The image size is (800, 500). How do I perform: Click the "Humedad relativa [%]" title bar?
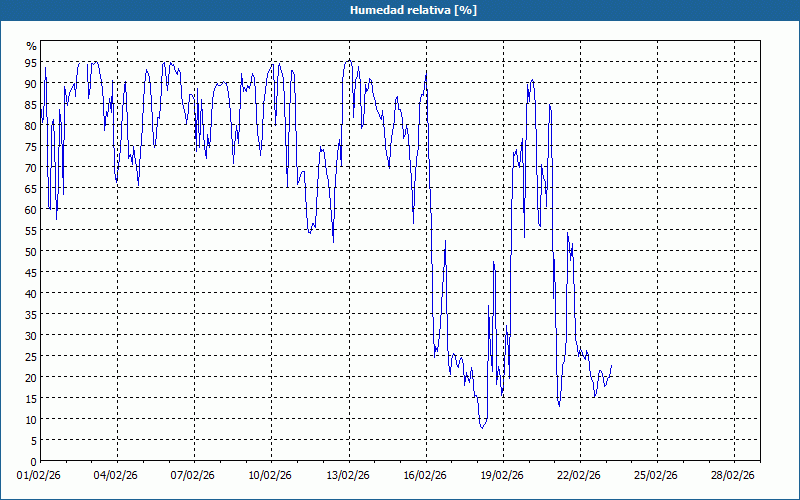coord(400,10)
